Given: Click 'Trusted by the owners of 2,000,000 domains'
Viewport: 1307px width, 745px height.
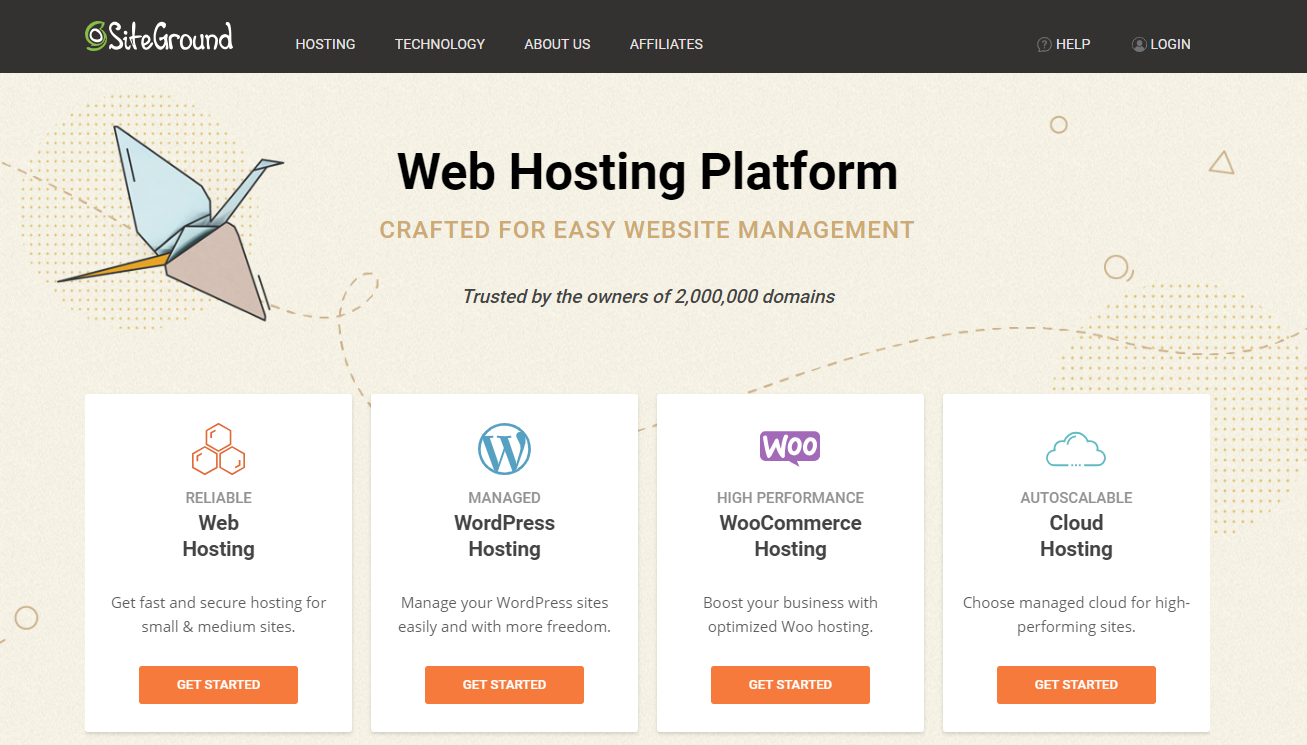Looking at the screenshot, I should pyautogui.click(x=648, y=296).
